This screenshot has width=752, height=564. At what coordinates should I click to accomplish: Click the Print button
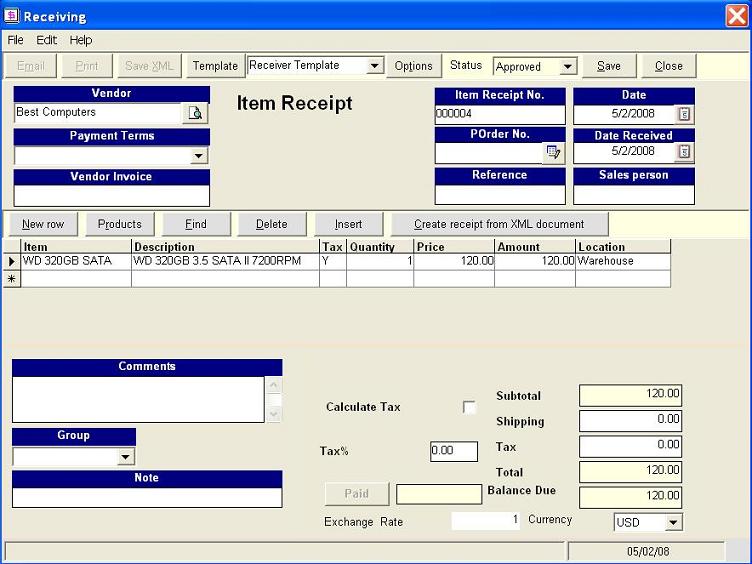coord(86,66)
